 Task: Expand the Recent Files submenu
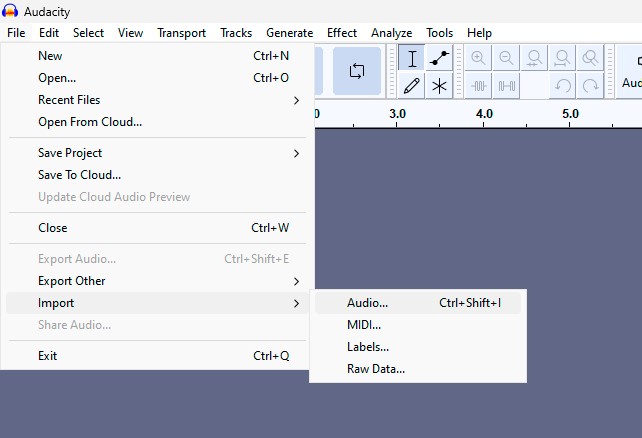pyautogui.click(x=158, y=100)
